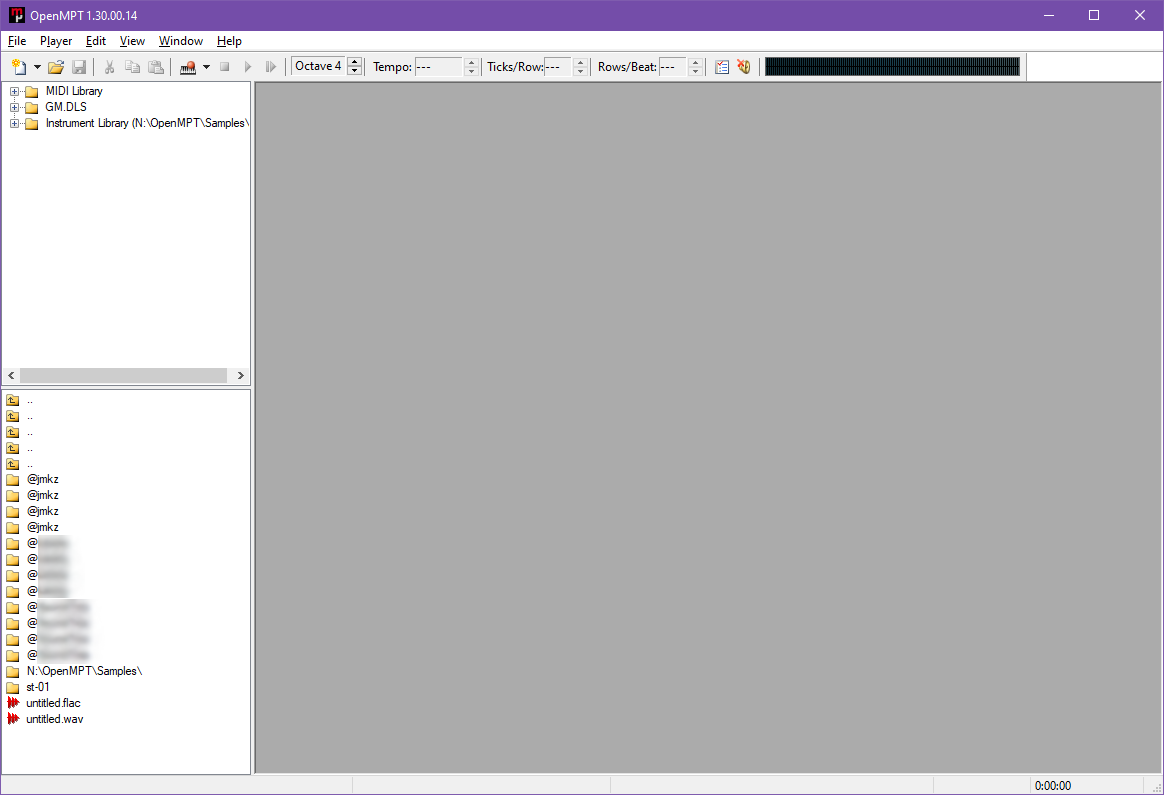Select the untitled.flac sample file
Screen dimensions: 1164x795
click(x=53, y=703)
